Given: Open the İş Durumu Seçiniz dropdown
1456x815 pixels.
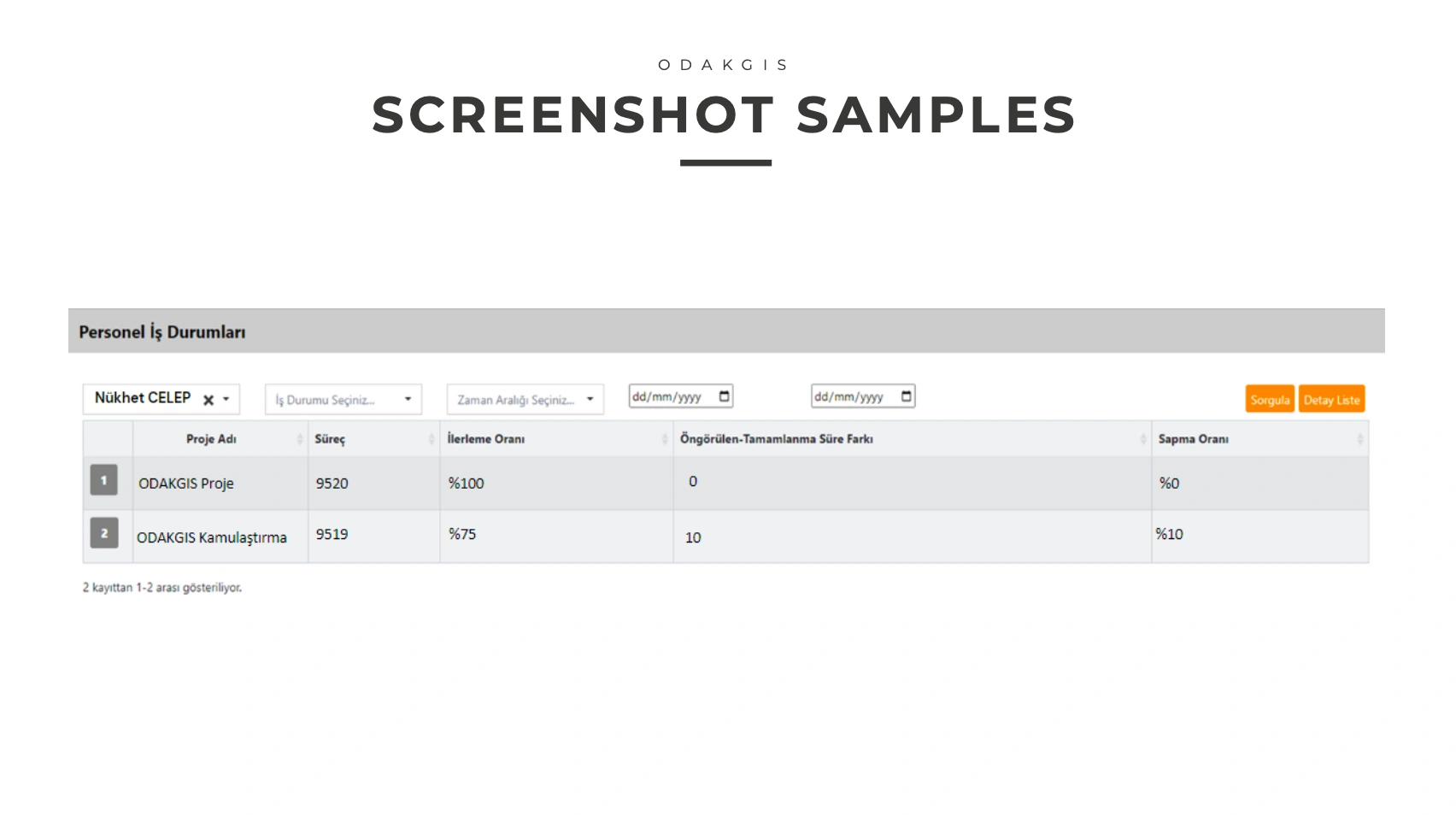Looking at the screenshot, I should pos(343,400).
